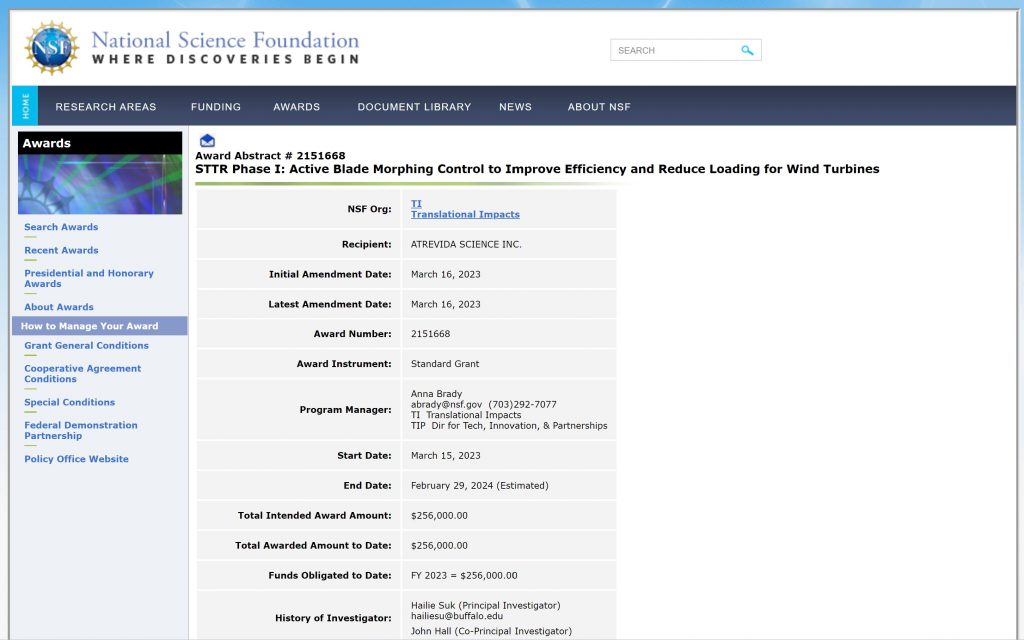The width and height of the screenshot is (1024, 640).
Task: Open the About Awards link
Action: tap(59, 307)
